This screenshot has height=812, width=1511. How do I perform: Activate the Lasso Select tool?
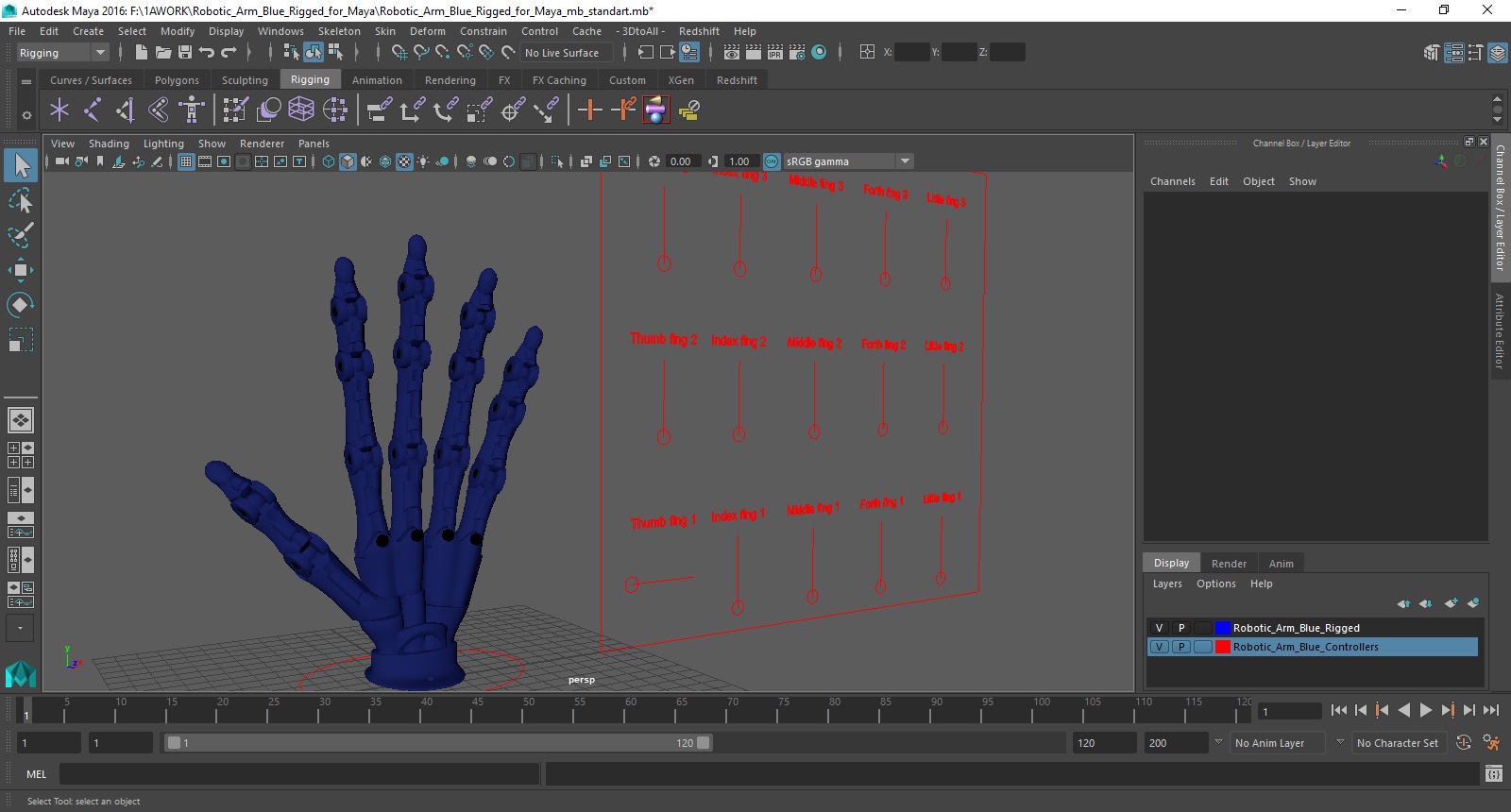point(21,201)
